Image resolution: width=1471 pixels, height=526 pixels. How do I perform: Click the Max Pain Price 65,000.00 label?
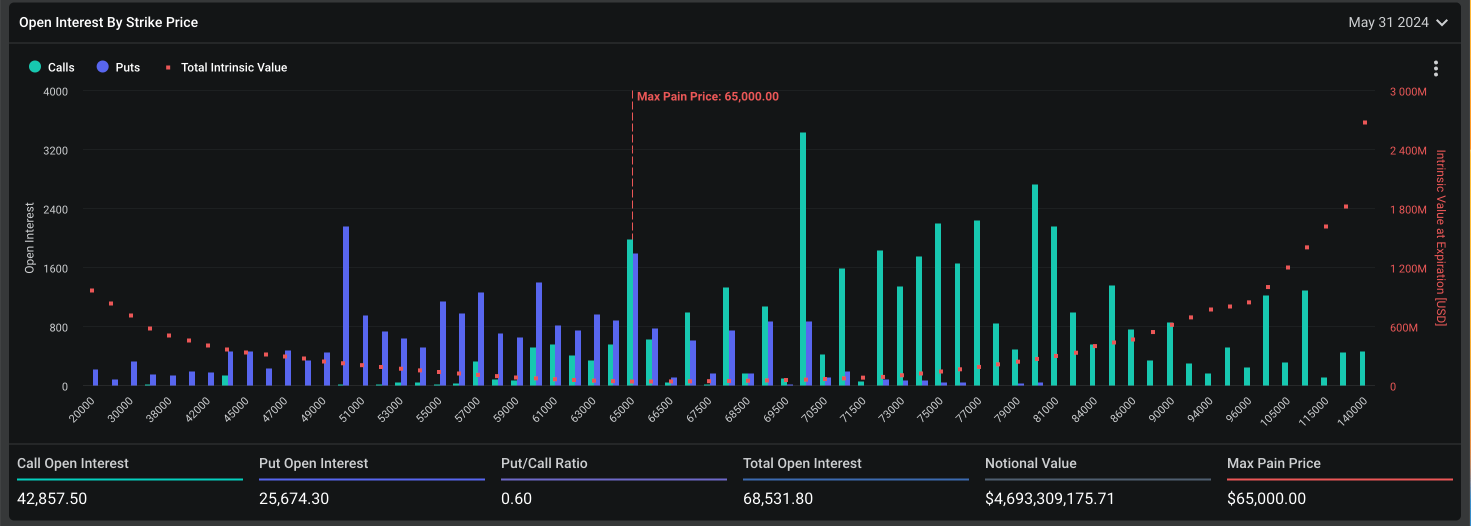[x=707, y=97]
